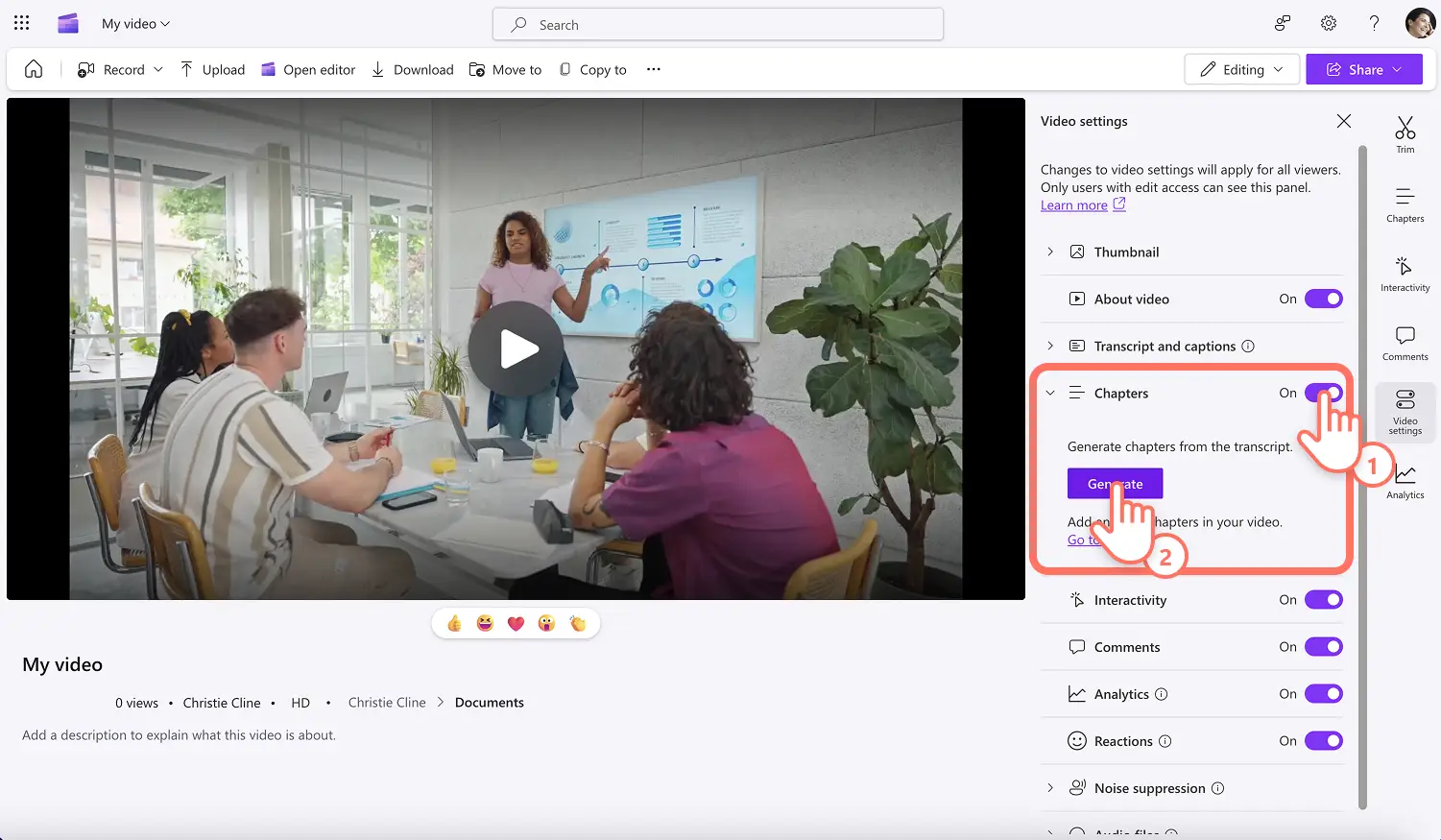Screen dimensions: 1441x840
Task: Expand the Noise suppression section
Action: (x=1050, y=788)
